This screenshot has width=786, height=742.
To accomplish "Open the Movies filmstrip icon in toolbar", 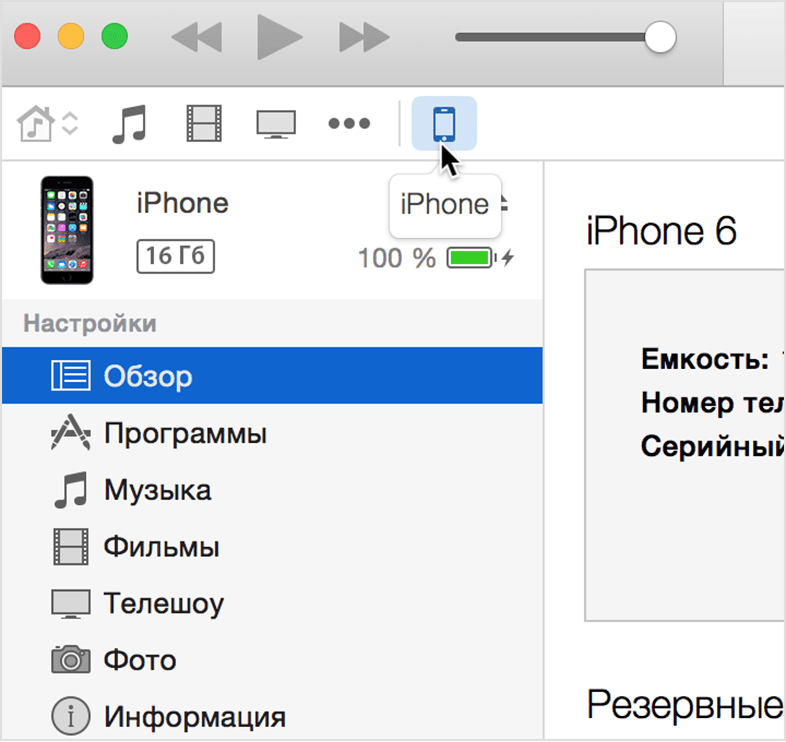I will point(204,123).
